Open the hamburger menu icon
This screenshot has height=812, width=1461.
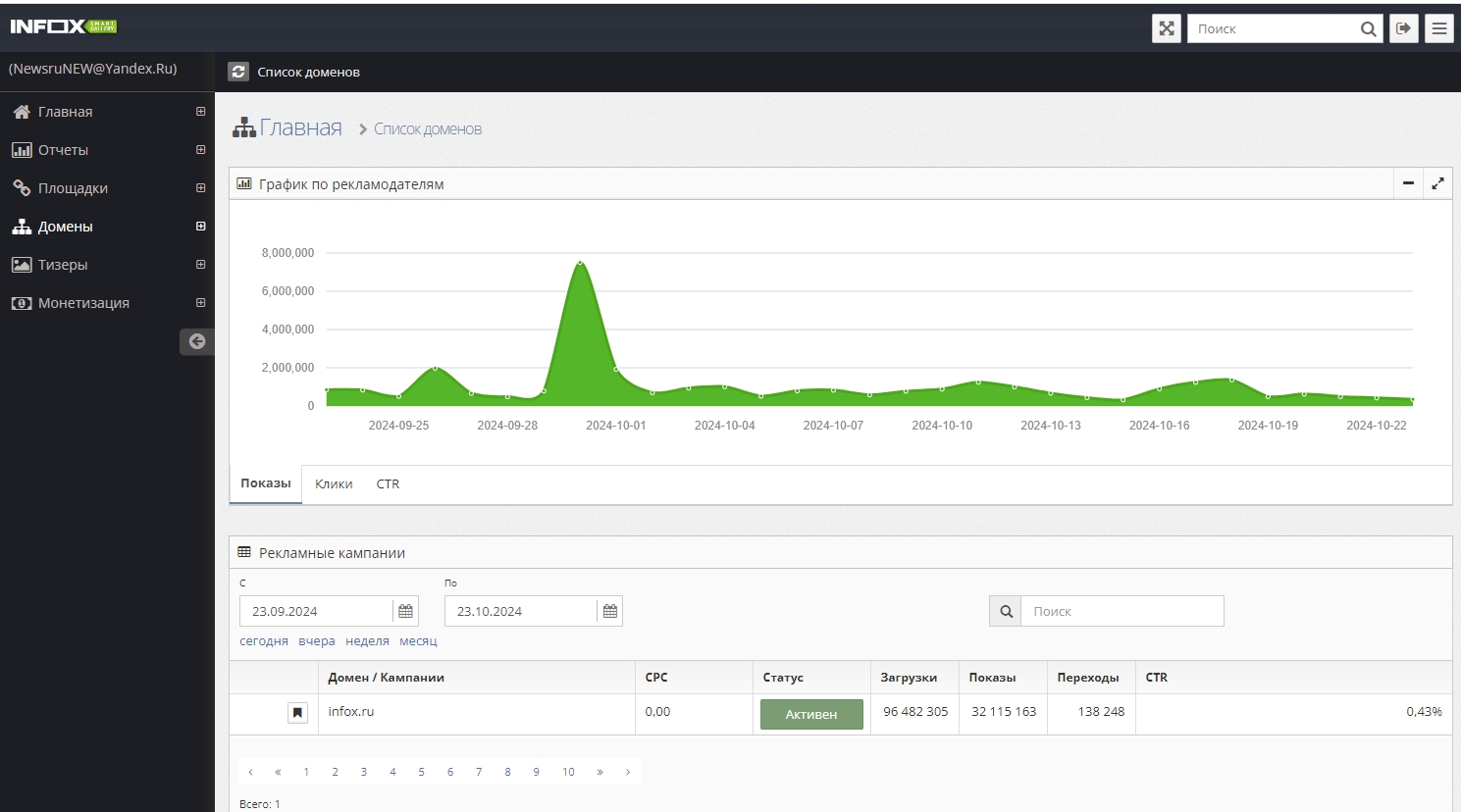coord(1439,28)
